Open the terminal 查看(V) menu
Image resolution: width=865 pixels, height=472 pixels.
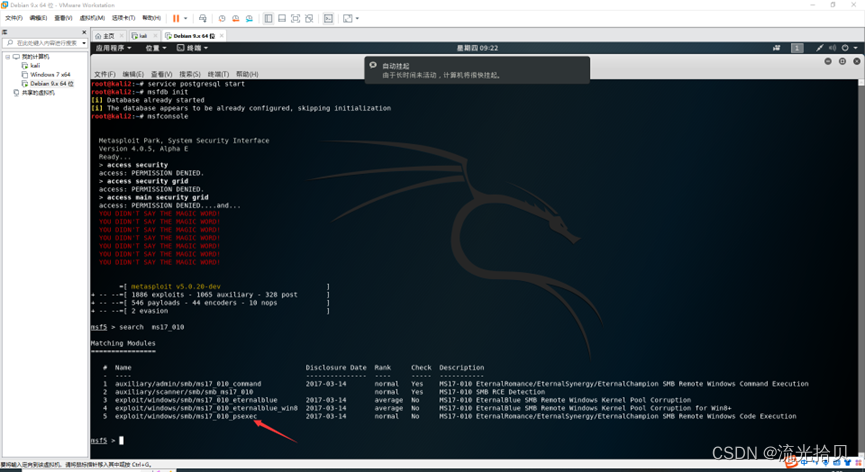point(162,74)
